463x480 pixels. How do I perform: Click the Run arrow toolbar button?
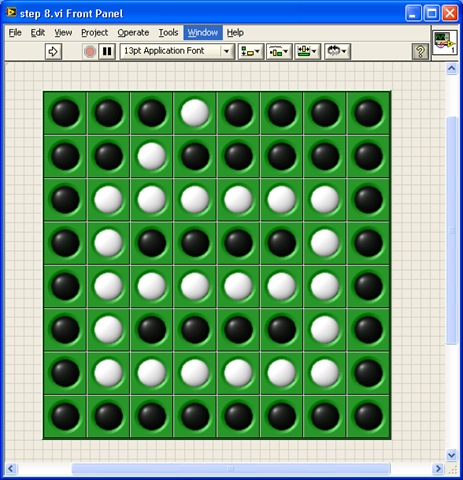coord(53,52)
